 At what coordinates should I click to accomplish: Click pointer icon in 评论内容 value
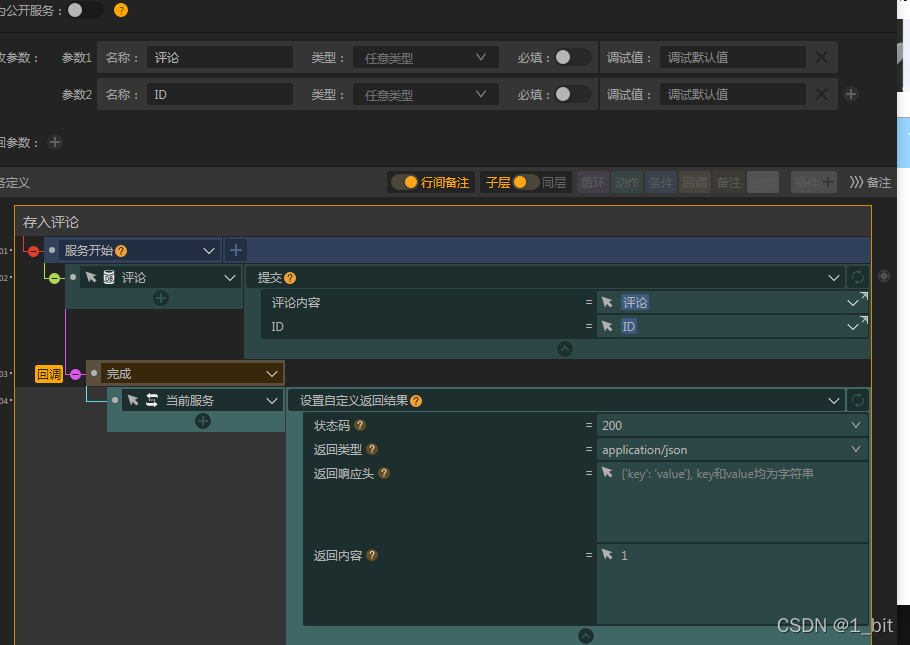[607, 302]
